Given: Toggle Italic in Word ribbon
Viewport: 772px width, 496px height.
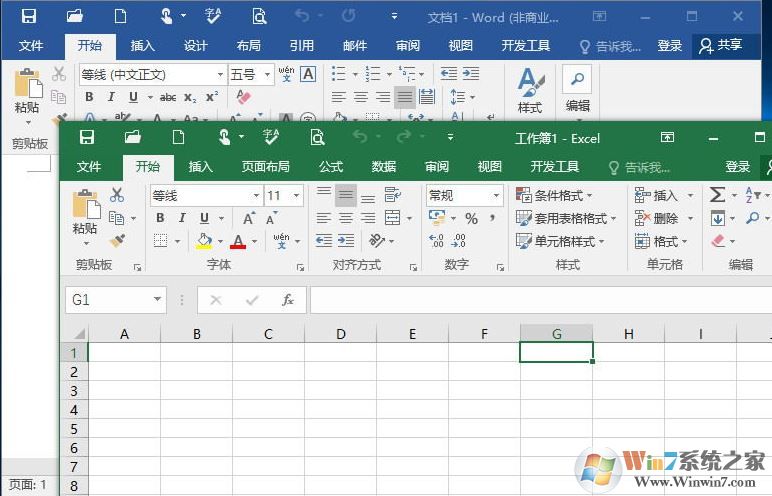Looking at the screenshot, I should [111, 97].
